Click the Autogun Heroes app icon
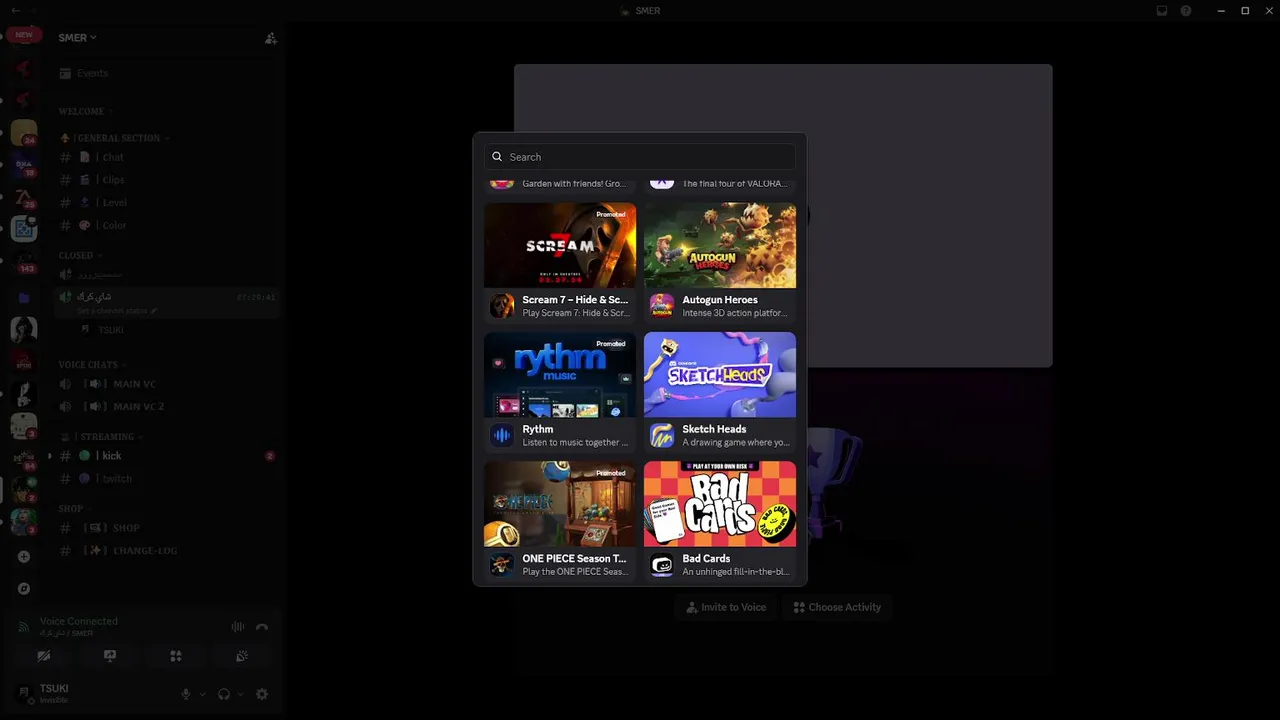The height and width of the screenshot is (720, 1280). pyautogui.click(x=662, y=306)
